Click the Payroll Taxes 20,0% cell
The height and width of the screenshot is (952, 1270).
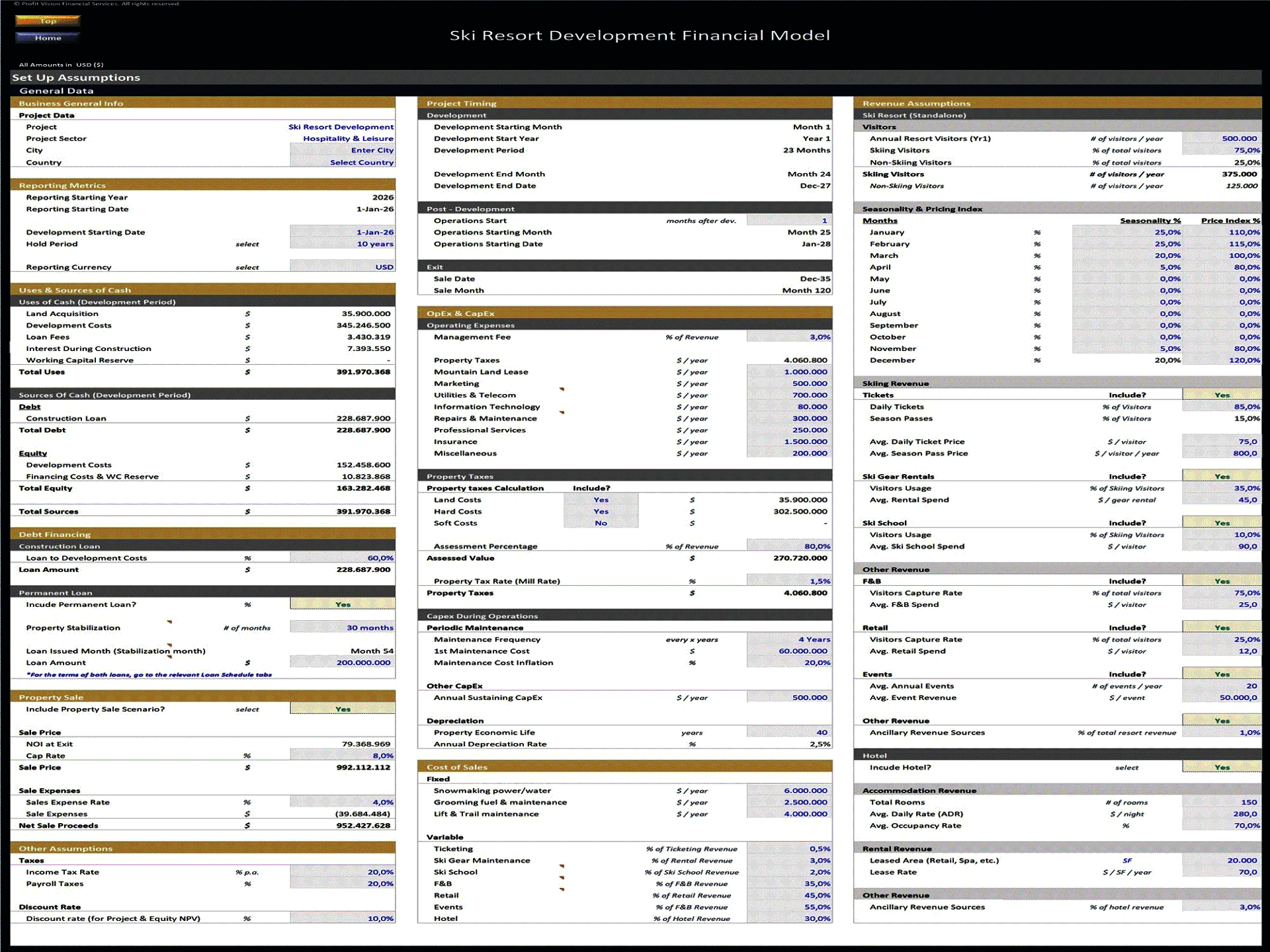343,884
